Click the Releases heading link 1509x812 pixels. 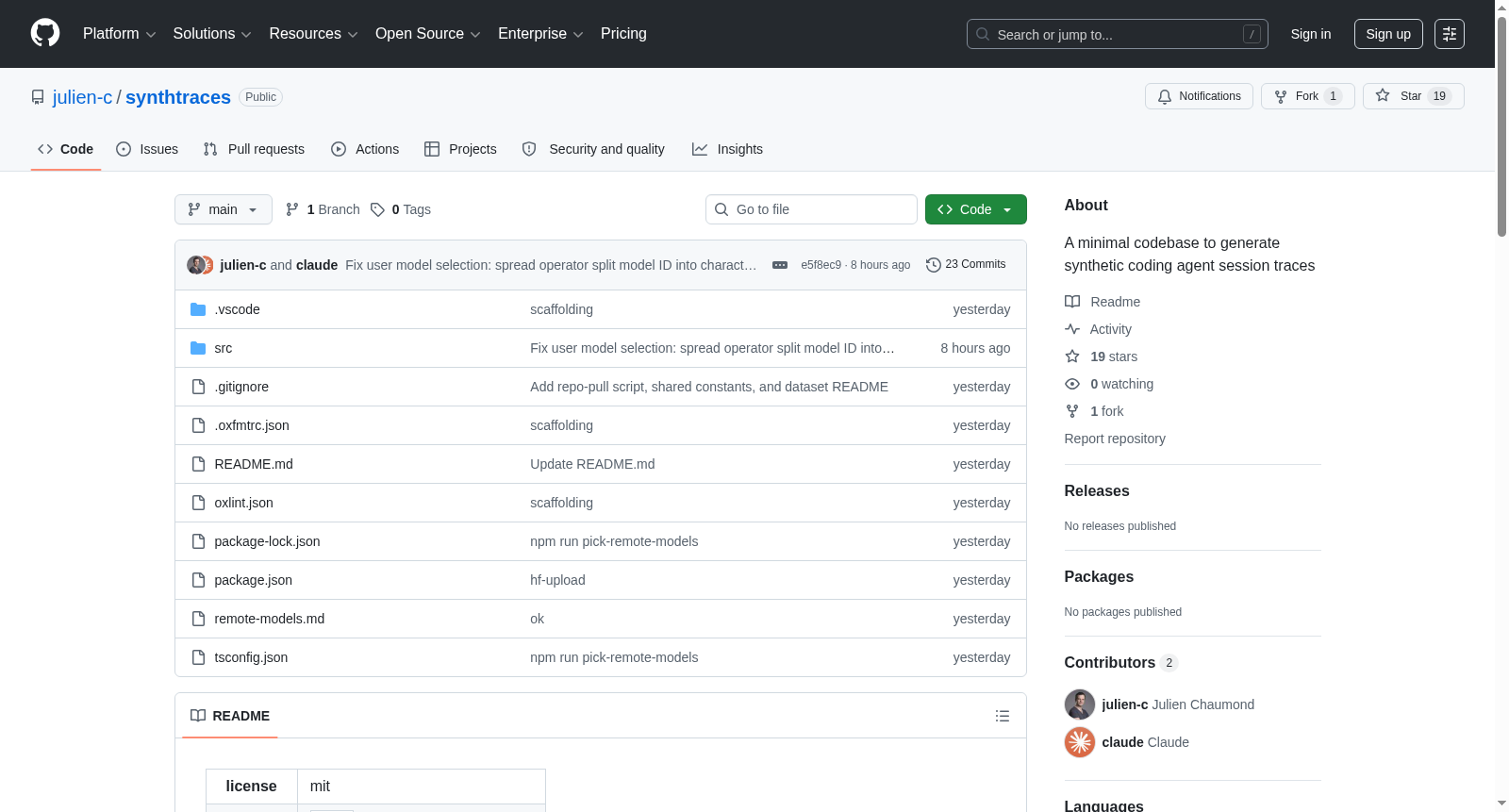[1097, 490]
